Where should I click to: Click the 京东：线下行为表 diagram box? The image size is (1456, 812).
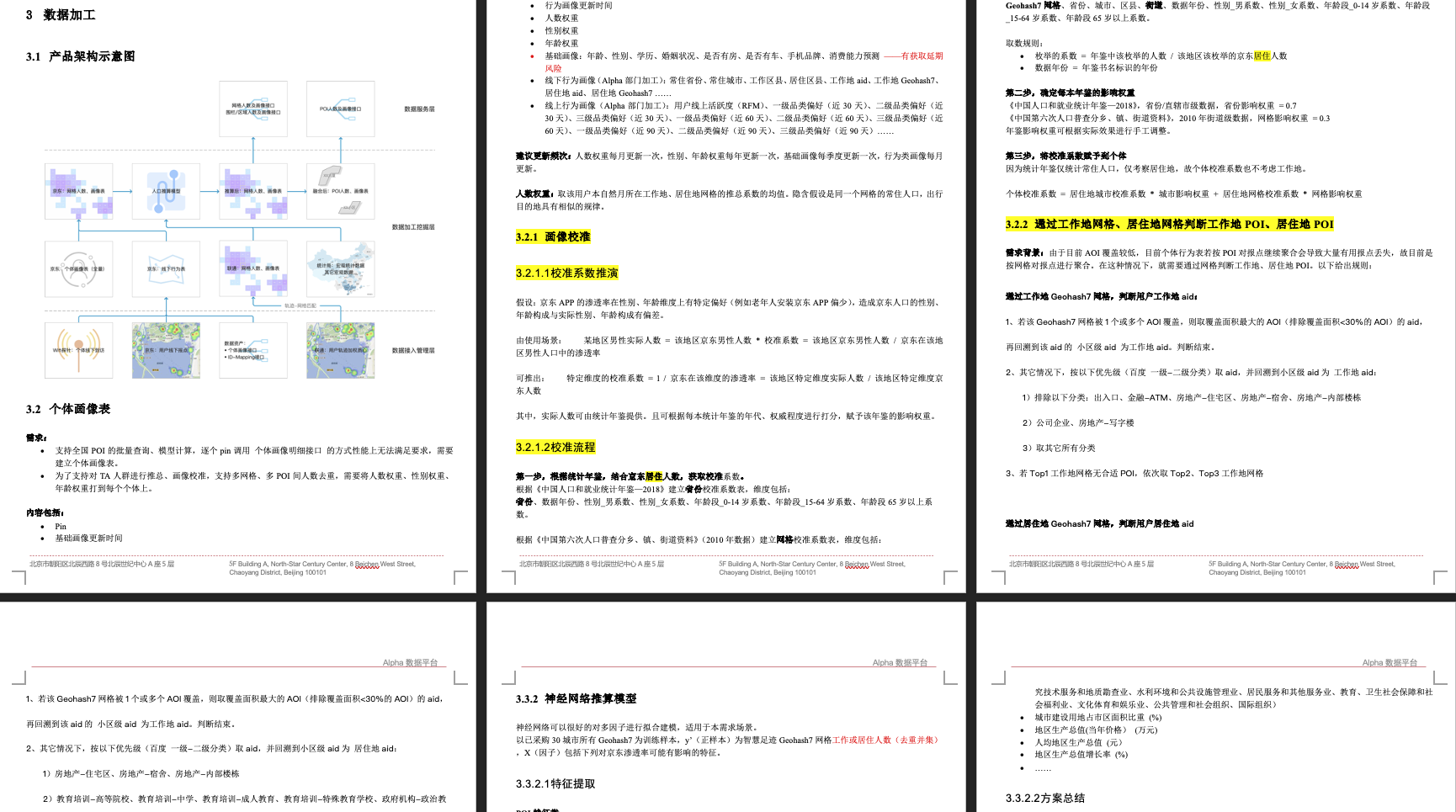tap(166, 269)
